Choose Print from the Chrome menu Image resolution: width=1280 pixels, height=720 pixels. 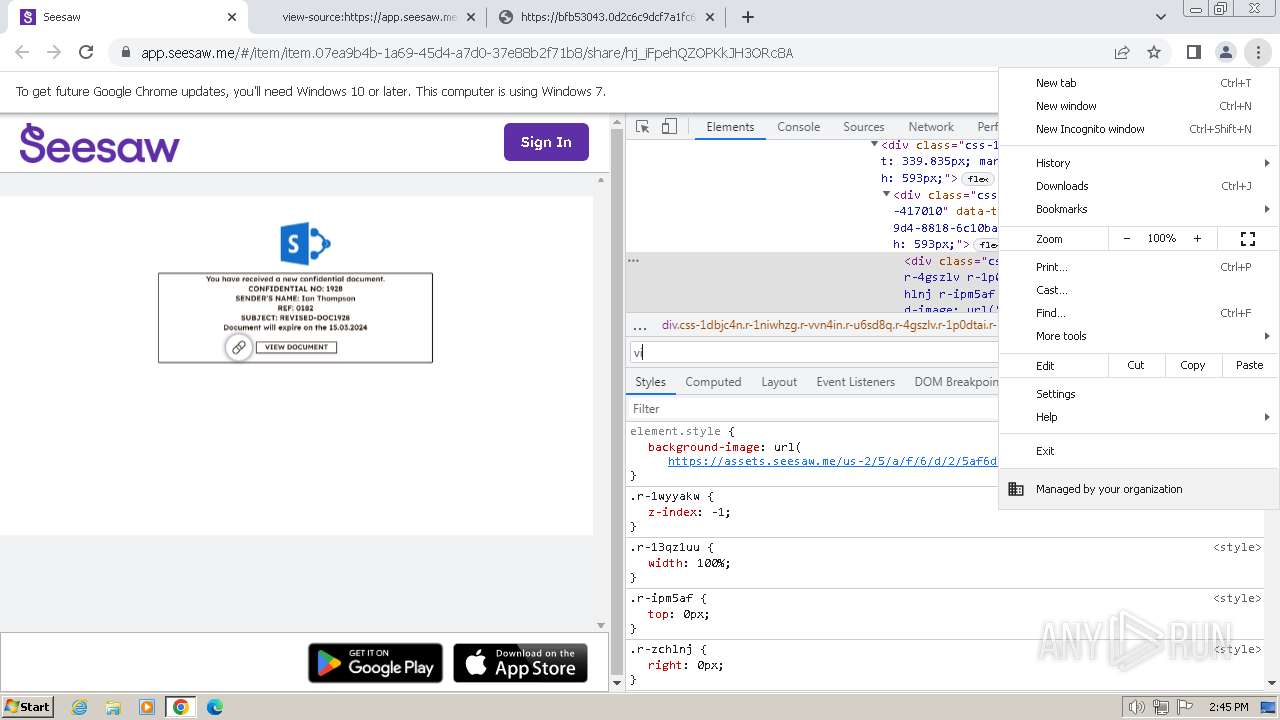point(1139,267)
